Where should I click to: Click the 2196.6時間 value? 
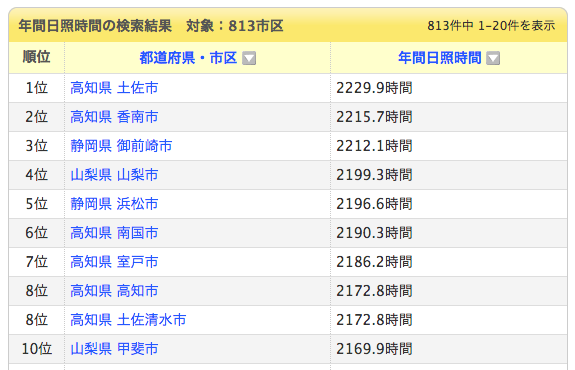374,204
